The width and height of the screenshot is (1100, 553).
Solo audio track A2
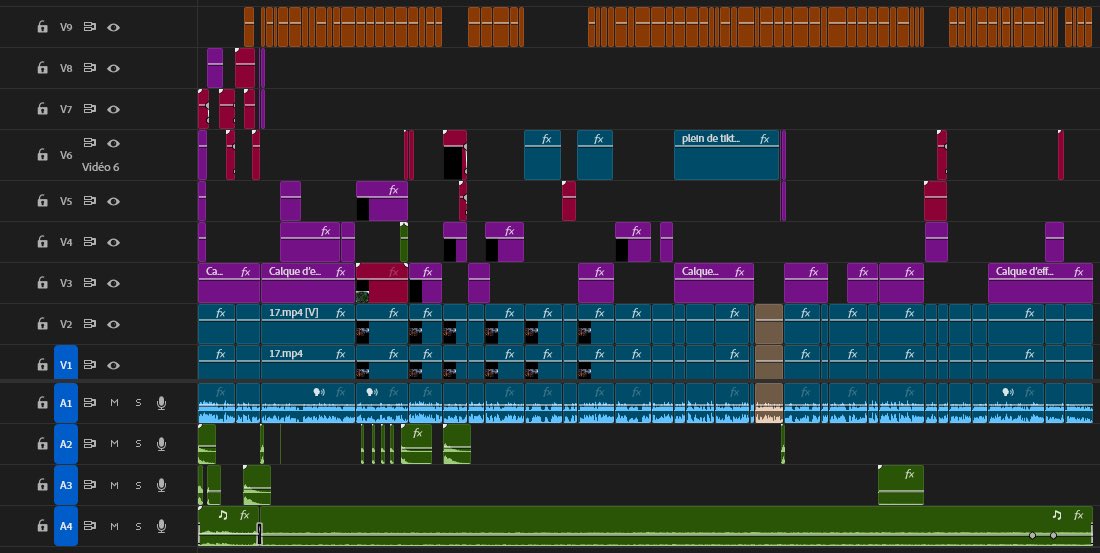pos(138,444)
